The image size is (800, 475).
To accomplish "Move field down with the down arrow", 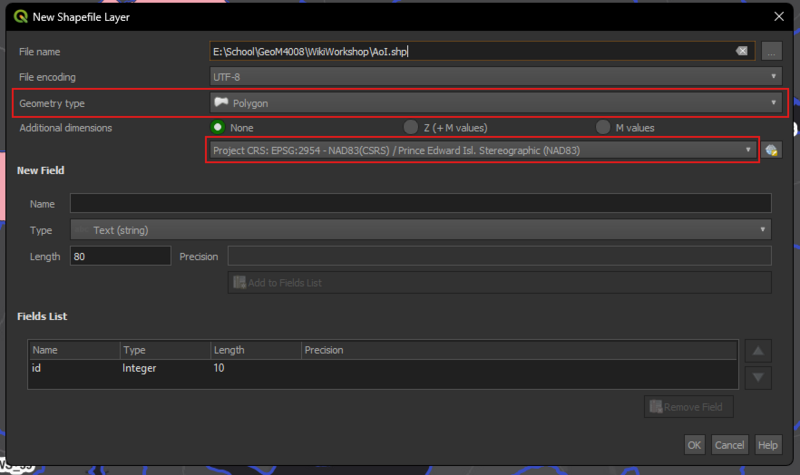I will coord(759,377).
